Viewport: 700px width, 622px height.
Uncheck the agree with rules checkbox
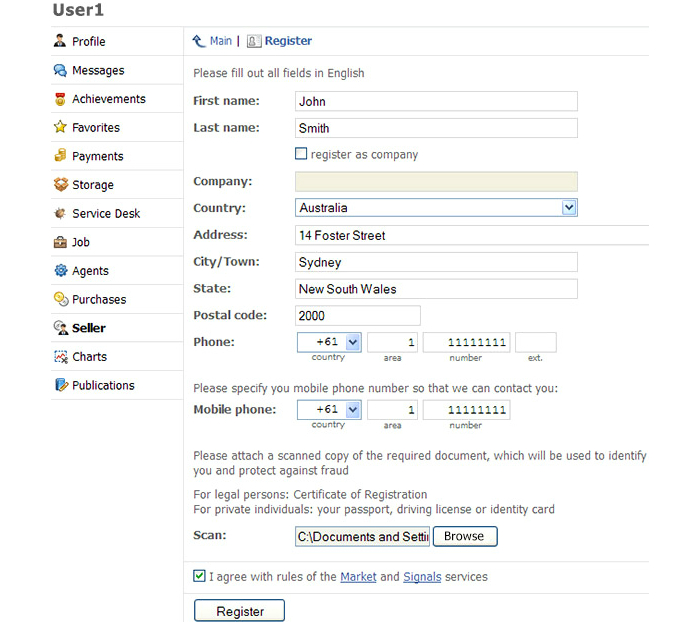pyautogui.click(x=199, y=576)
